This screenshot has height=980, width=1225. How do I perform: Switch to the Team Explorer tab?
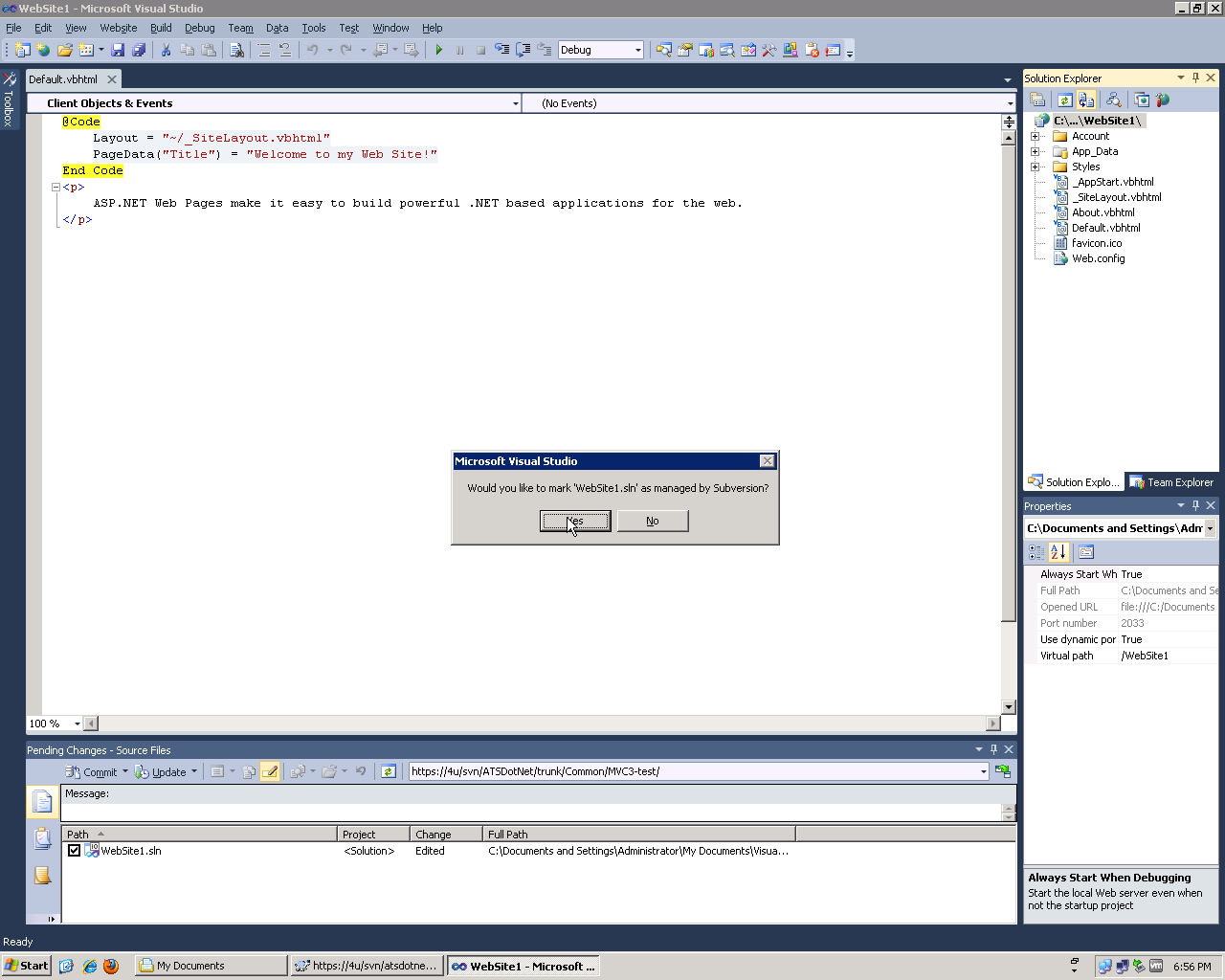[1171, 482]
